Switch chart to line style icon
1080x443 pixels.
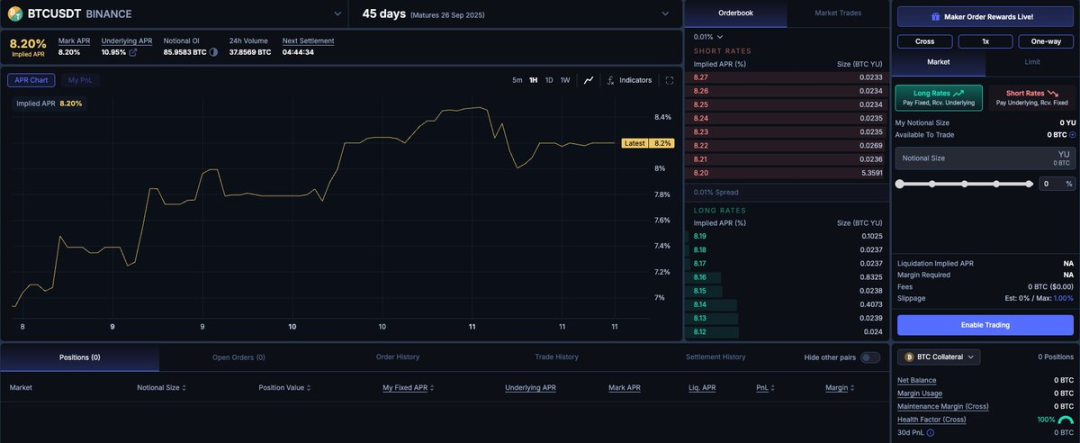(589, 80)
